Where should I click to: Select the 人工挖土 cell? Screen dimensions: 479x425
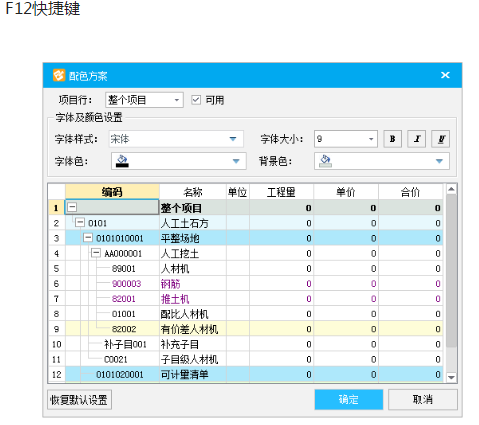tap(193, 253)
